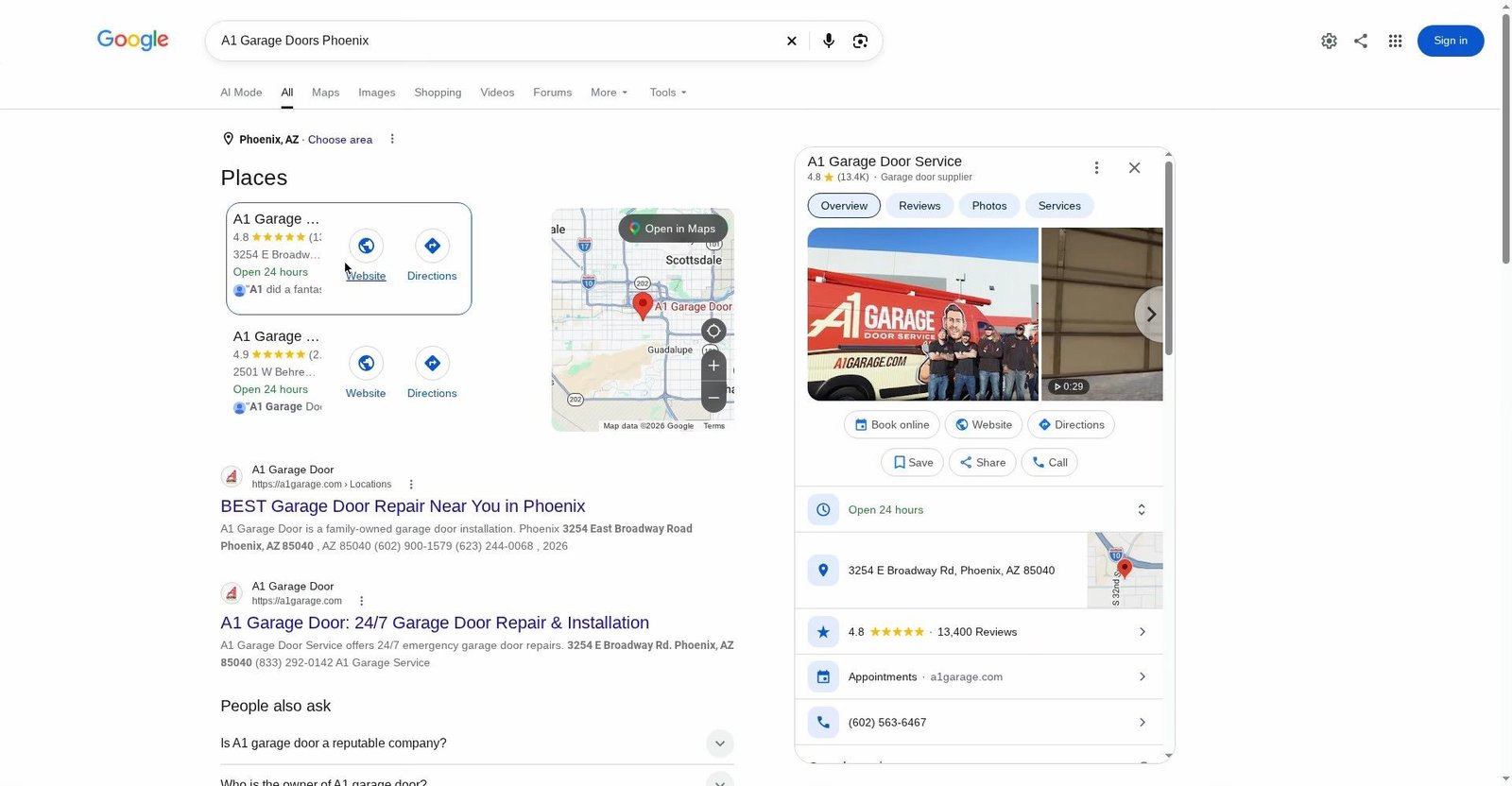This screenshot has height=786, width=1512.
Task: Open "BEST Garage Door Repair Near You in Phoenix"
Action: [x=403, y=506]
